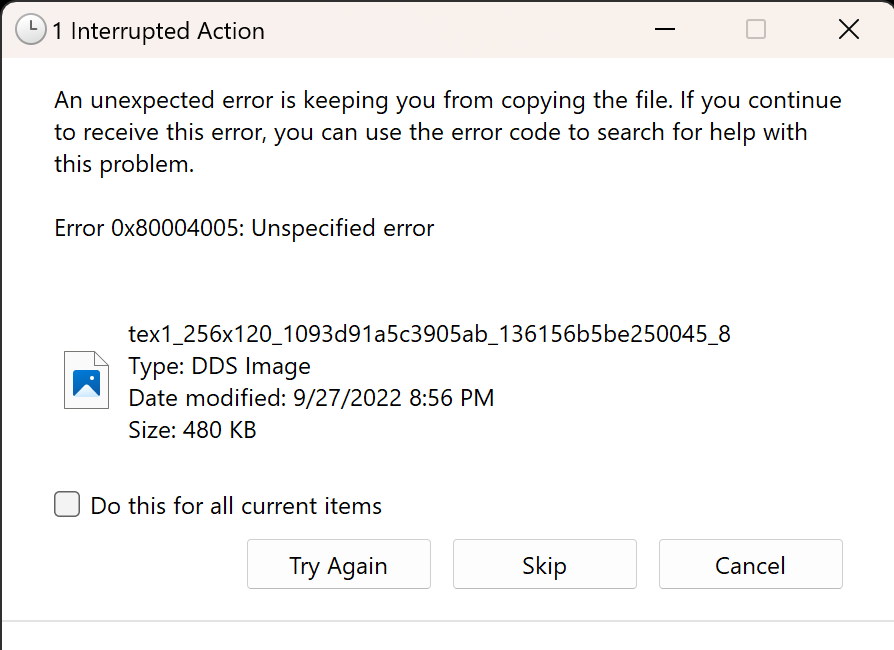
Task: Close the Interrupted Action dialog
Action: 849,29
